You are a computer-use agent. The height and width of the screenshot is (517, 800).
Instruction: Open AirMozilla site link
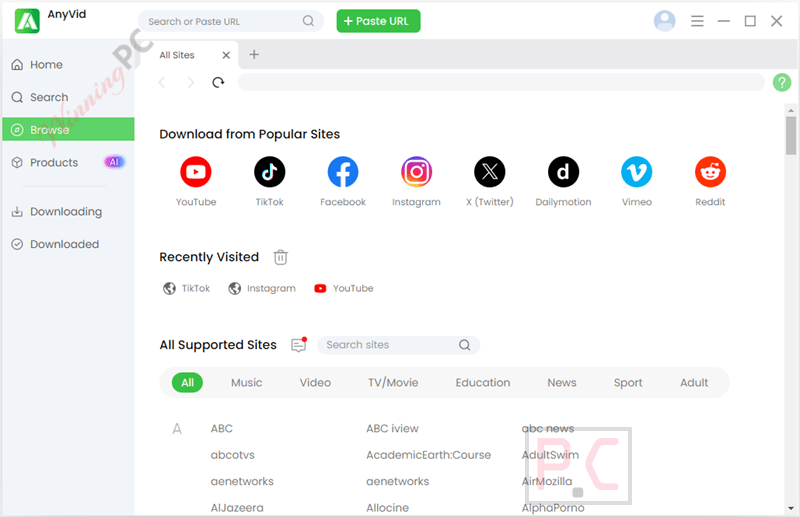pyautogui.click(x=547, y=482)
